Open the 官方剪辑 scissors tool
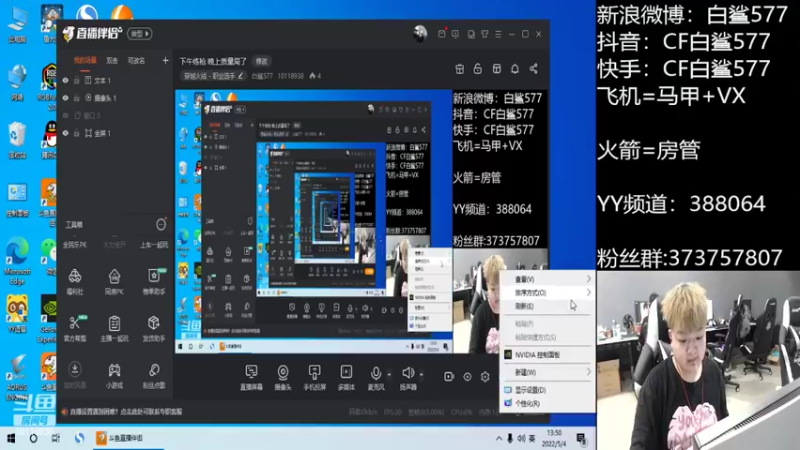The image size is (800, 450). tap(75, 328)
